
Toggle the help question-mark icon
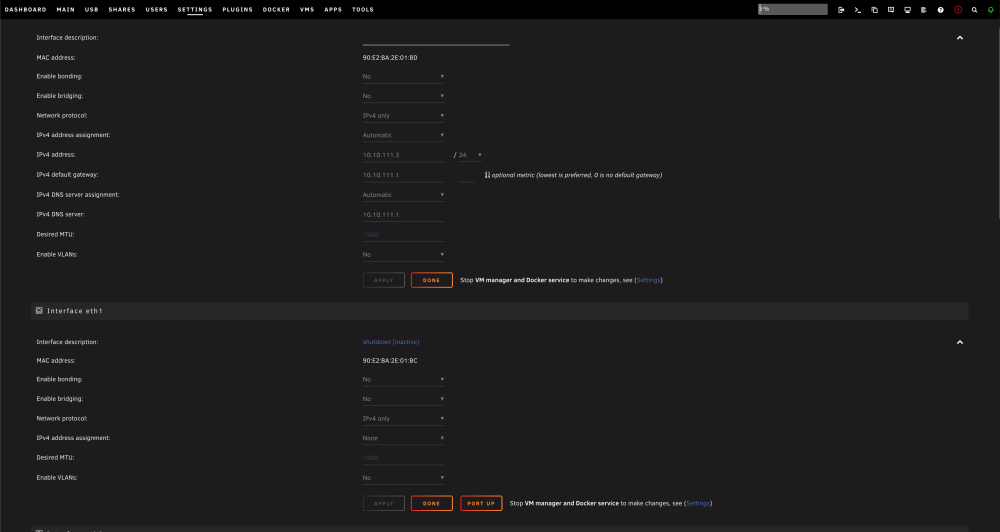click(x=940, y=10)
